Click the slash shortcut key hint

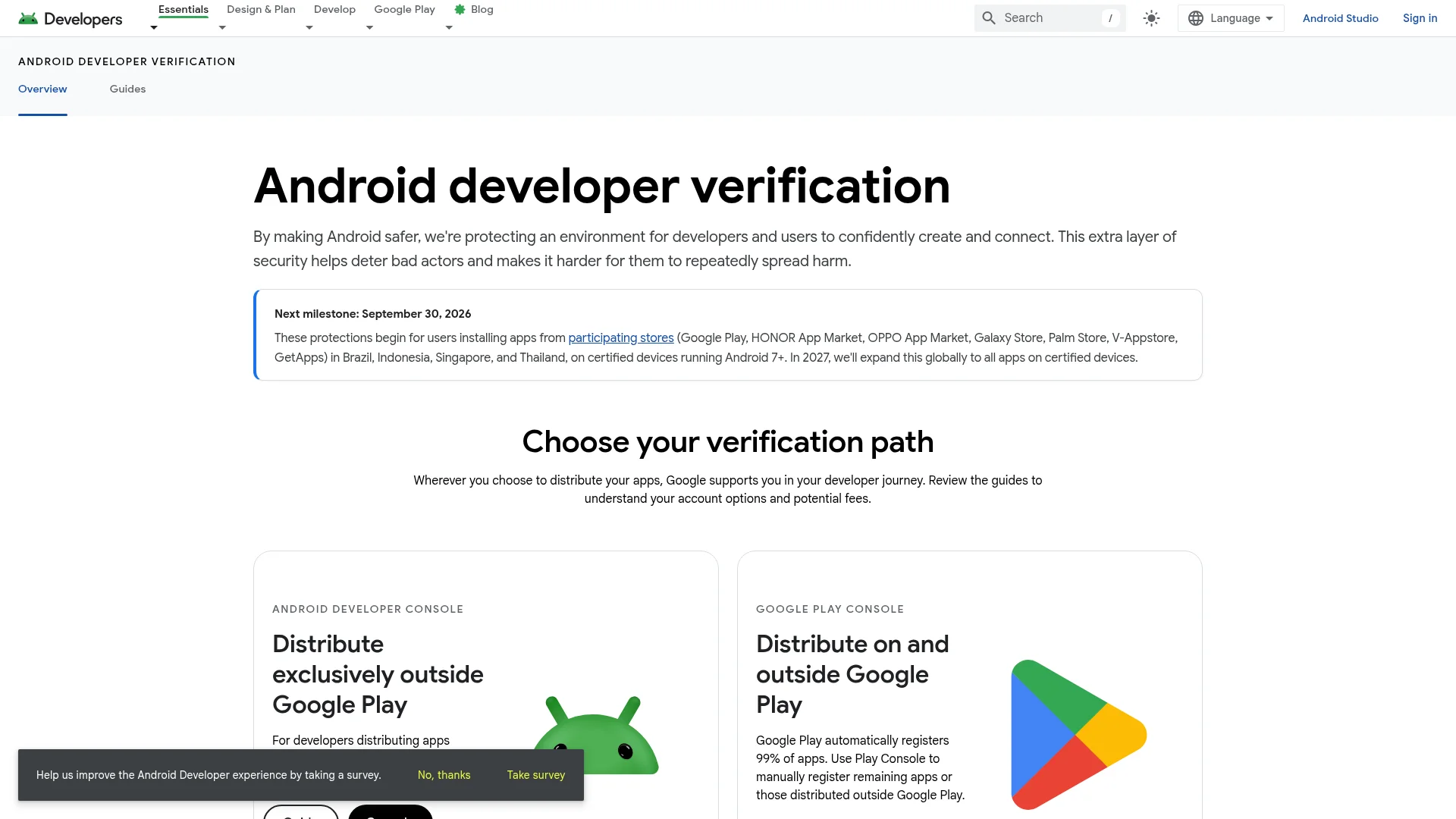coord(1110,18)
